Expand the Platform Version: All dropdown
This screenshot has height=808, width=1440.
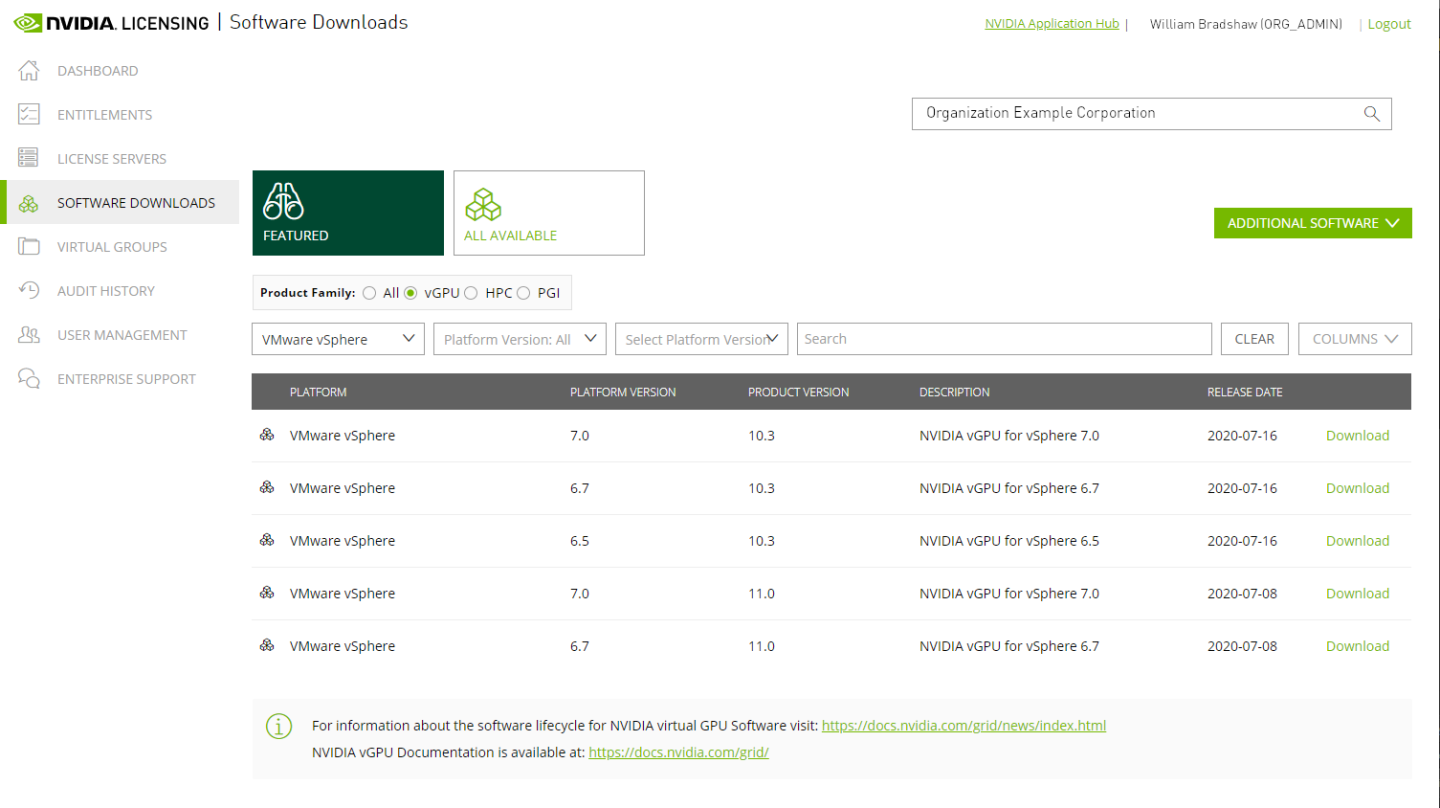pyautogui.click(x=520, y=339)
